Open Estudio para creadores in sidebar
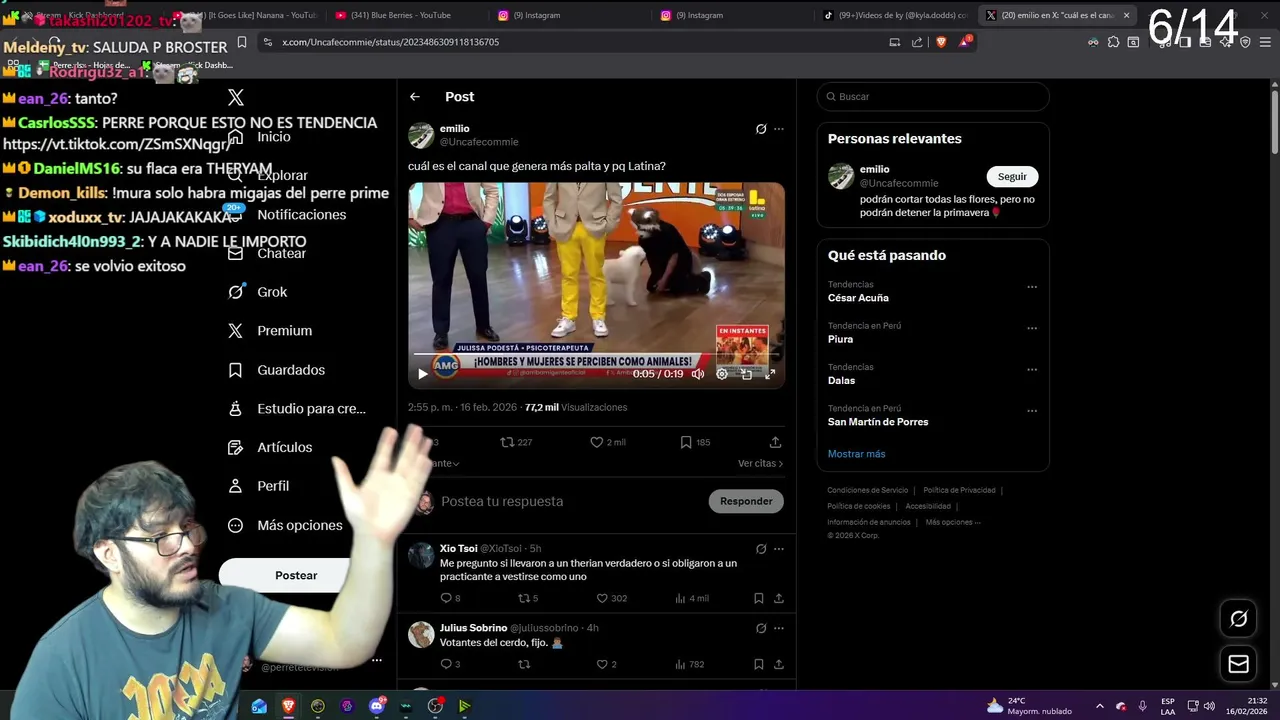Image resolution: width=1280 pixels, height=720 pixels. tap(296, 409)
